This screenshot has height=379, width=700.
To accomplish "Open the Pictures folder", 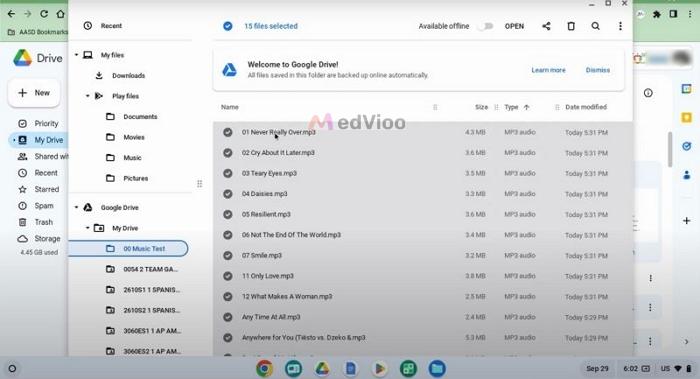I will (136, 178).
